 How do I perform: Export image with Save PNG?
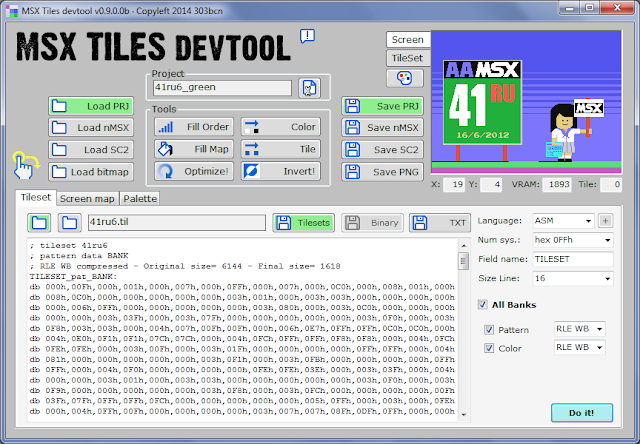382,172
